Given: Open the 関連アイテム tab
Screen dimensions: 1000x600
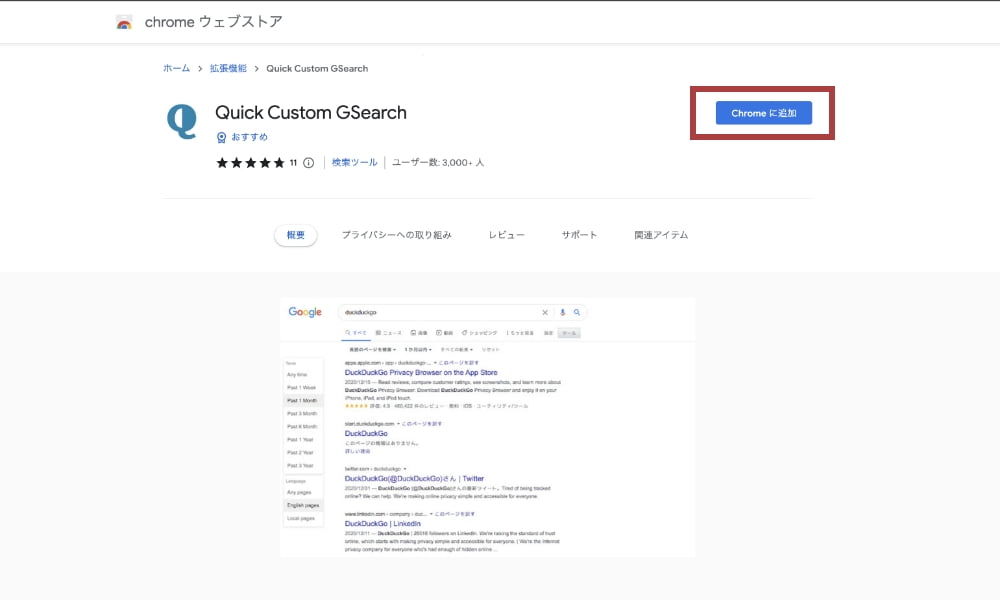Looking at the screenshot, I should pos(661,235).
